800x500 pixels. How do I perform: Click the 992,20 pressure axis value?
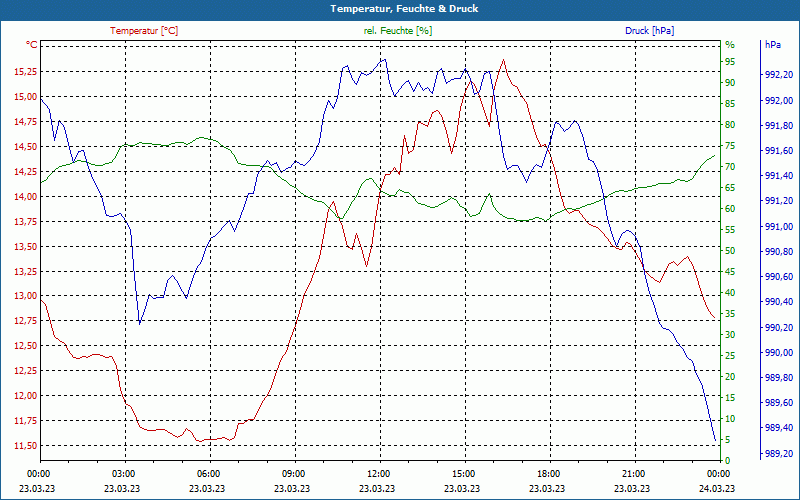tap(779, 75)
